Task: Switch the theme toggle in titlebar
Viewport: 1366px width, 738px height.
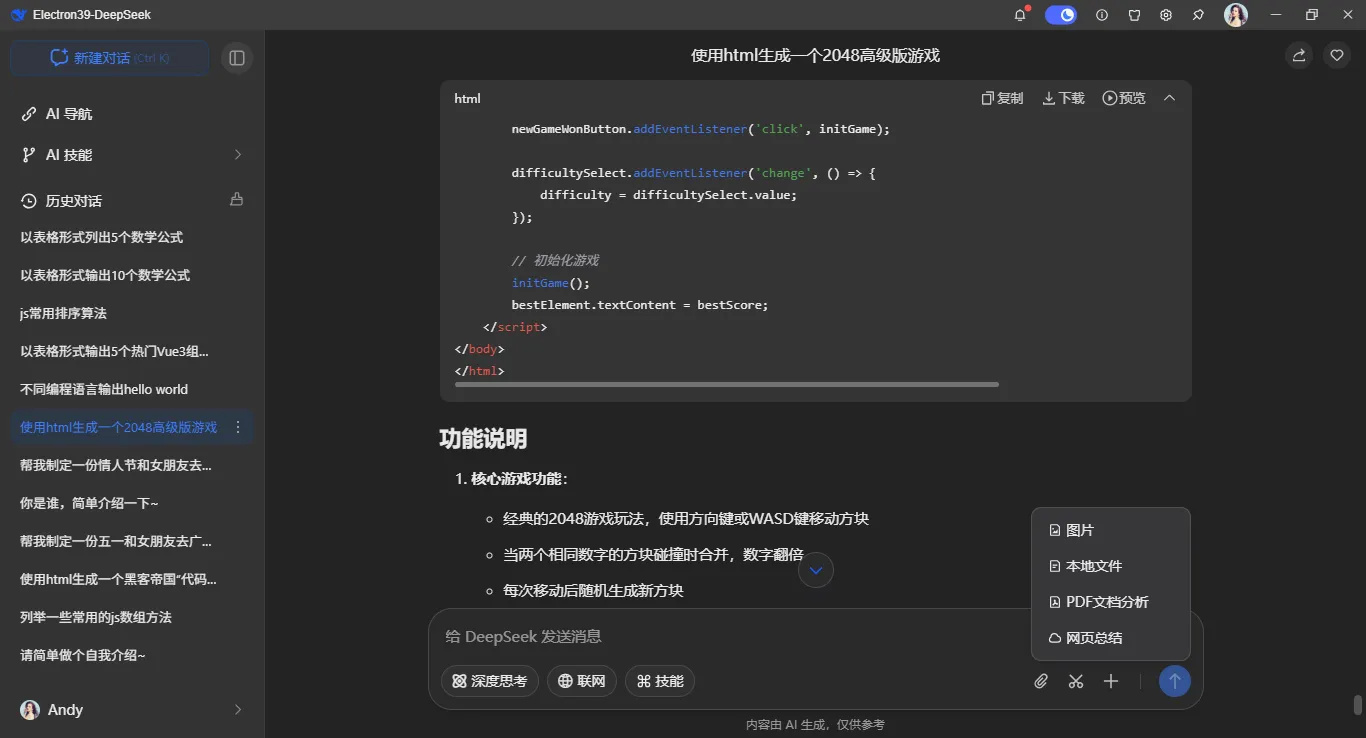Action: pyautogui.click(x=1060, y=15)
